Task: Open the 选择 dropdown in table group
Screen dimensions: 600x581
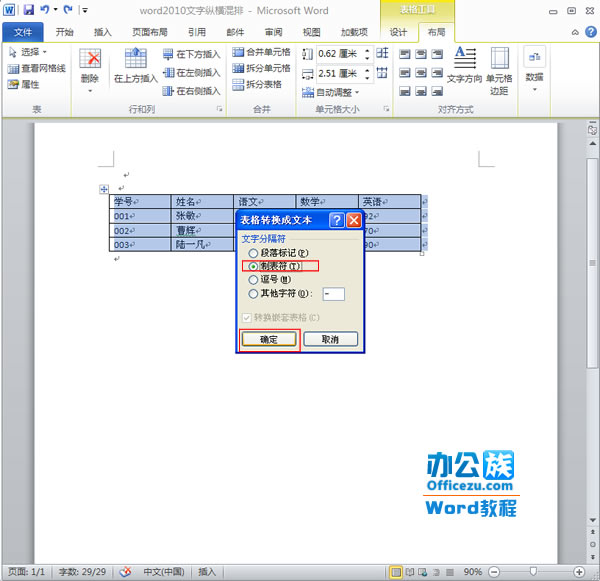Action: (x=28, y=52)
